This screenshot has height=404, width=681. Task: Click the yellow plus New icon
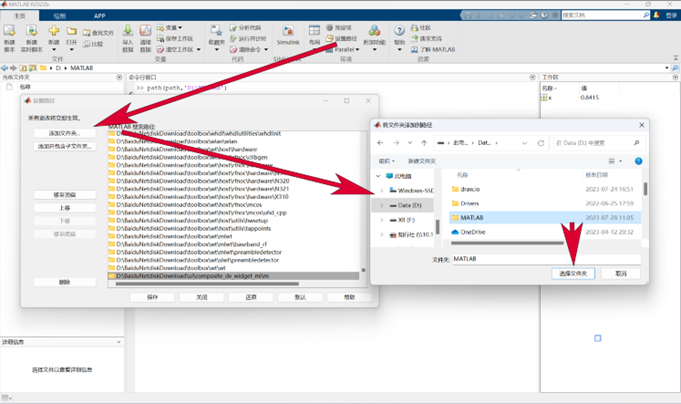(54, 31)
